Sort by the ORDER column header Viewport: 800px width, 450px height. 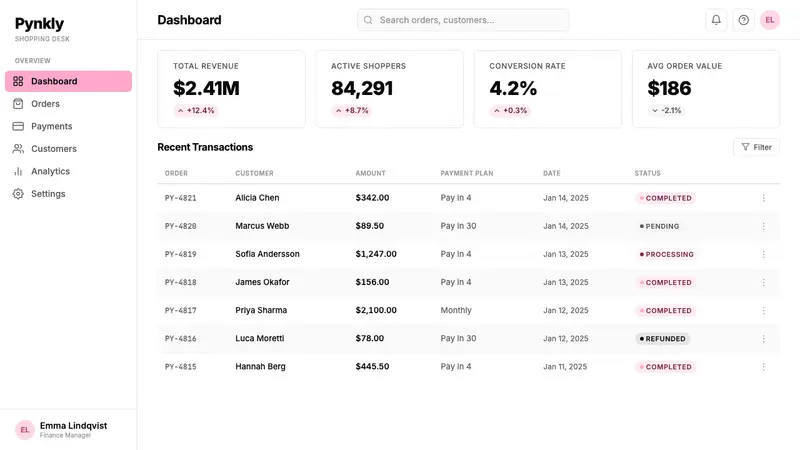[176, 173]
